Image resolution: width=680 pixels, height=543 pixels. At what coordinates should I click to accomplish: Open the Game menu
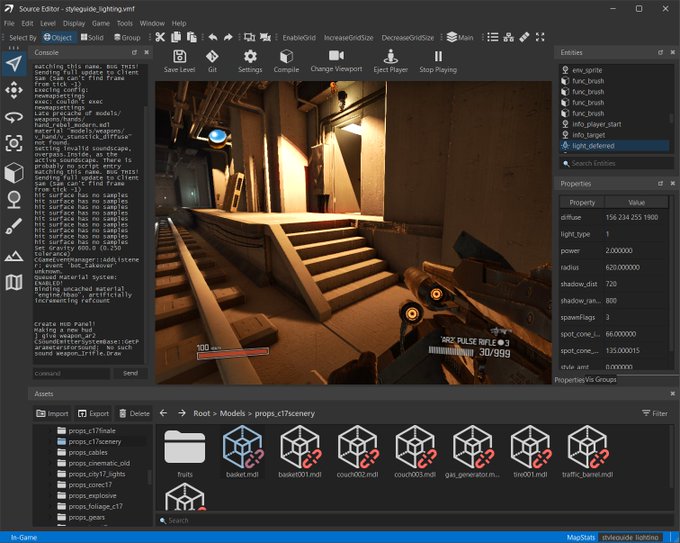click(x=101, y=23)
